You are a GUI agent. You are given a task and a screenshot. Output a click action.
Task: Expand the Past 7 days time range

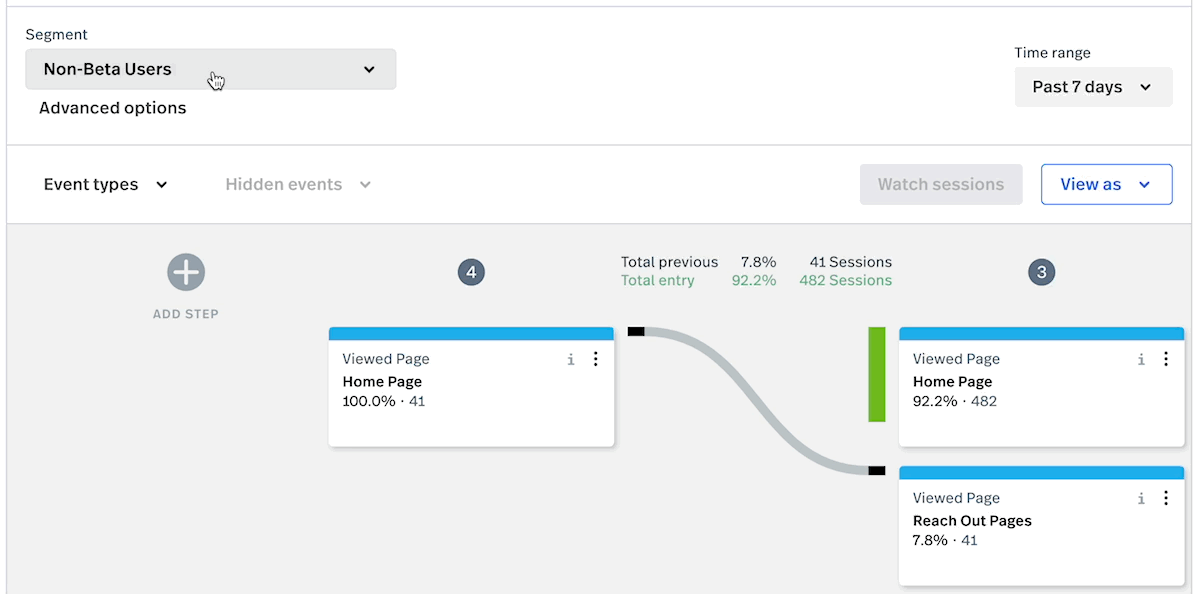click(1093, 87)
